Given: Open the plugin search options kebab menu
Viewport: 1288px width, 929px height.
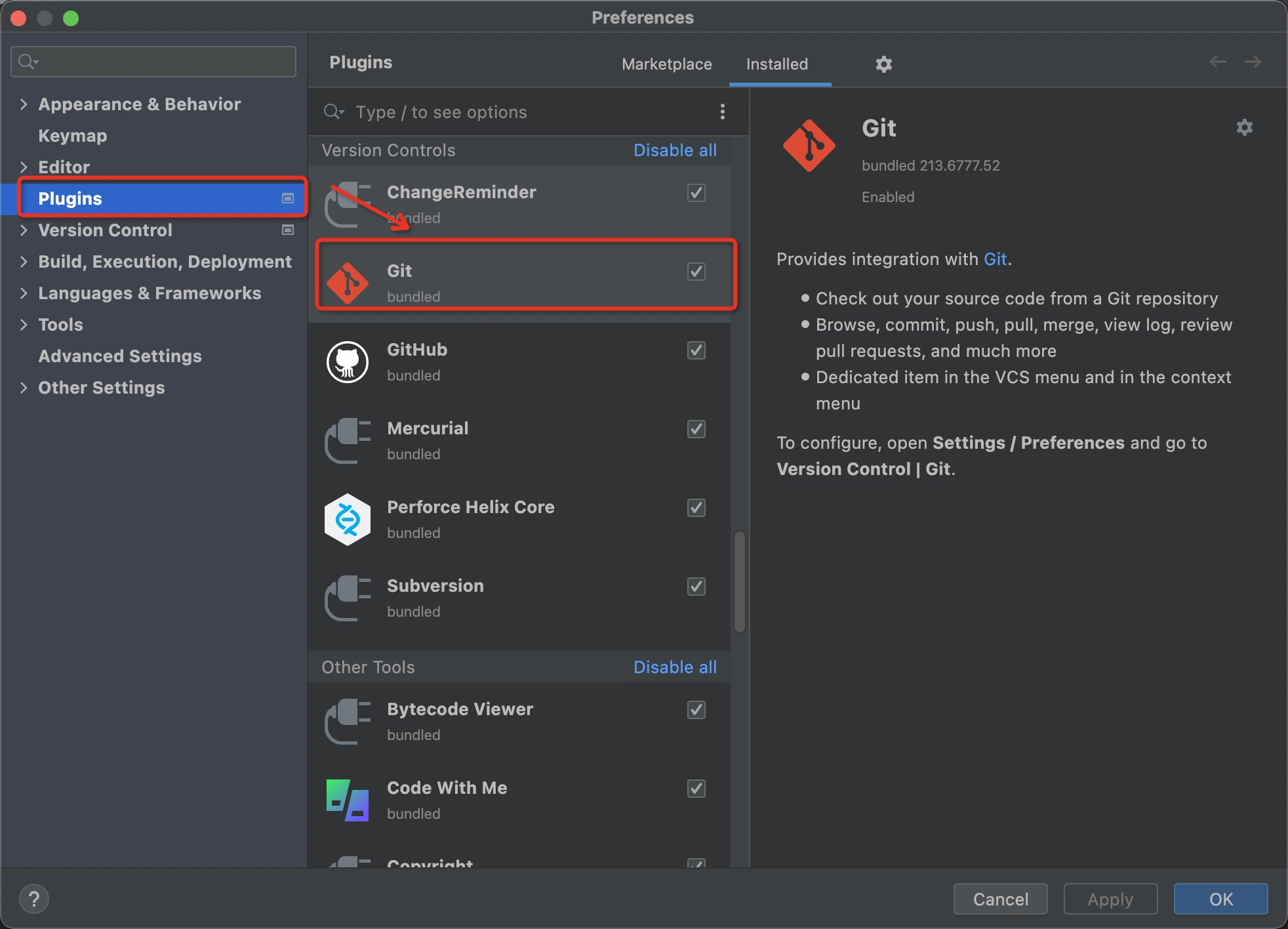Looking at the screenshot, I should (723, 112).
